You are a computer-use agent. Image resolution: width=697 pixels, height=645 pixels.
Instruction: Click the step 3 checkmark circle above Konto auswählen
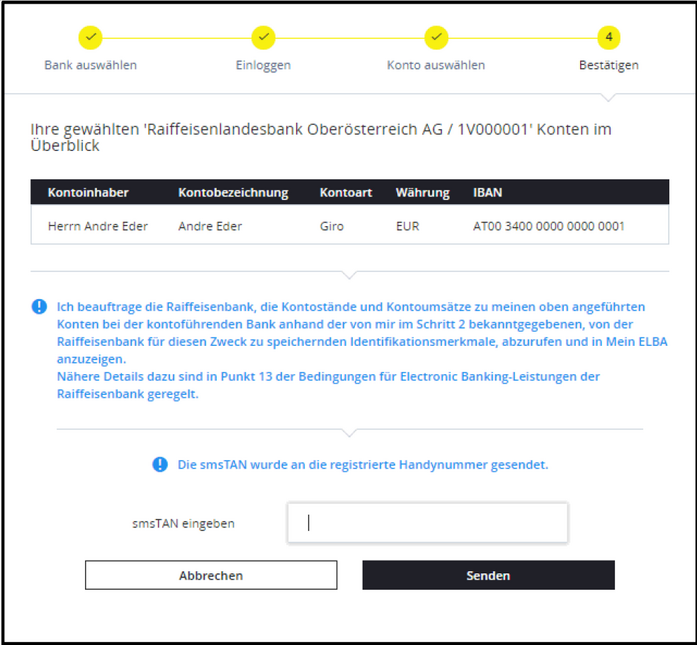click(x=436, y=37)
